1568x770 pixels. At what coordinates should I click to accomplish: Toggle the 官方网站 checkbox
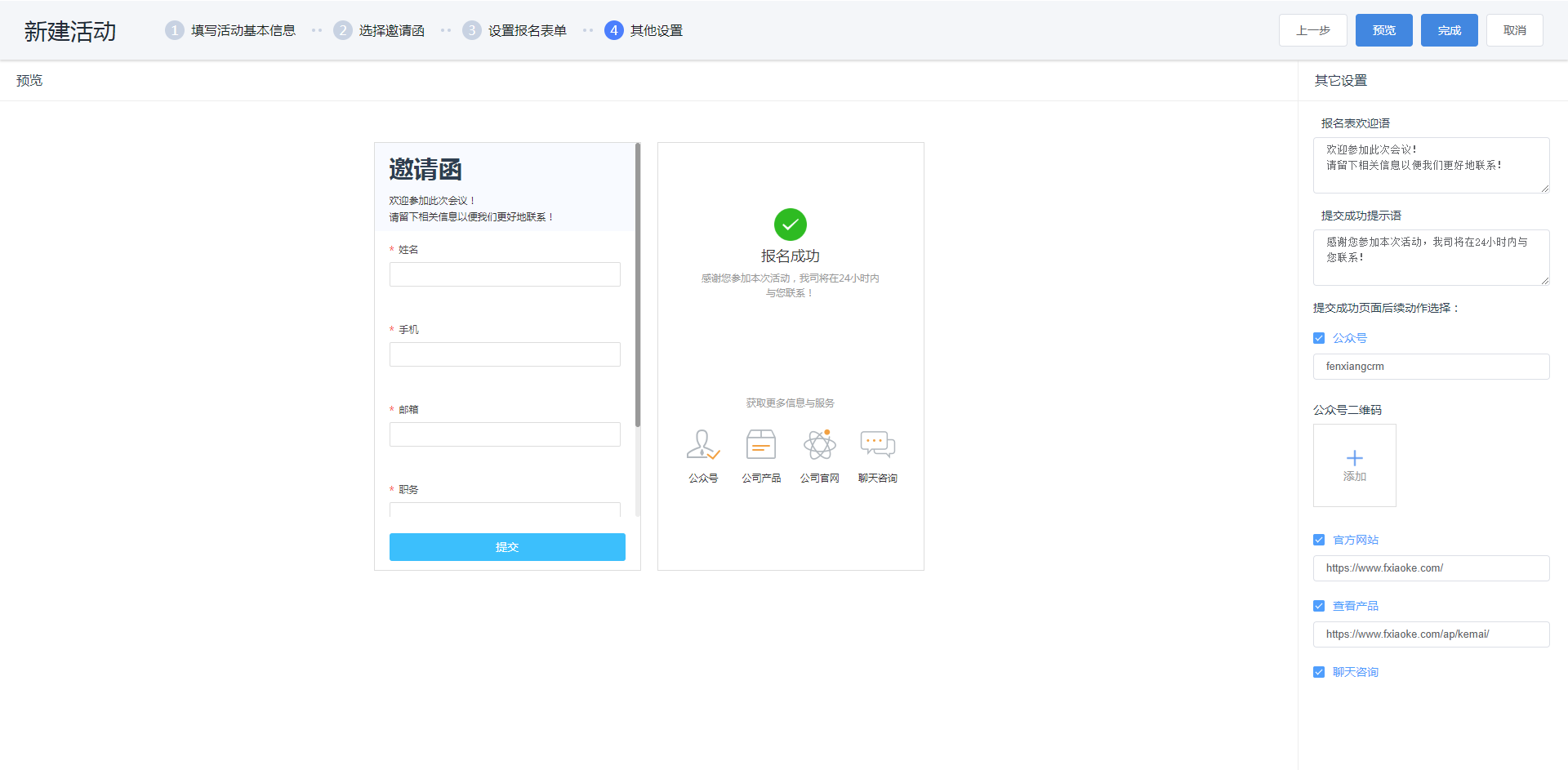[x=1319, y=540]
